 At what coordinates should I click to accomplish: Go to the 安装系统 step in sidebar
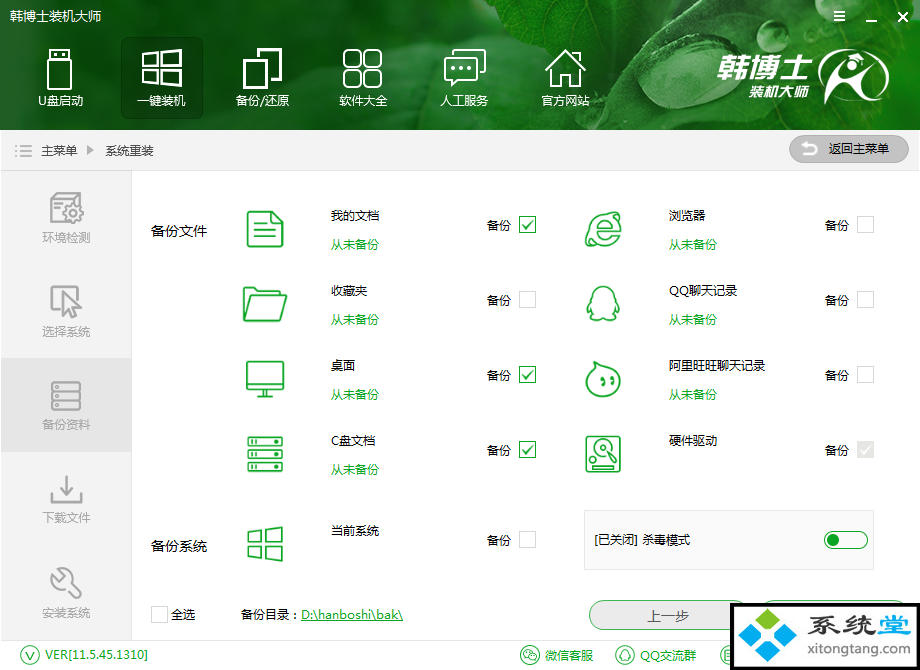click(66, 593)
